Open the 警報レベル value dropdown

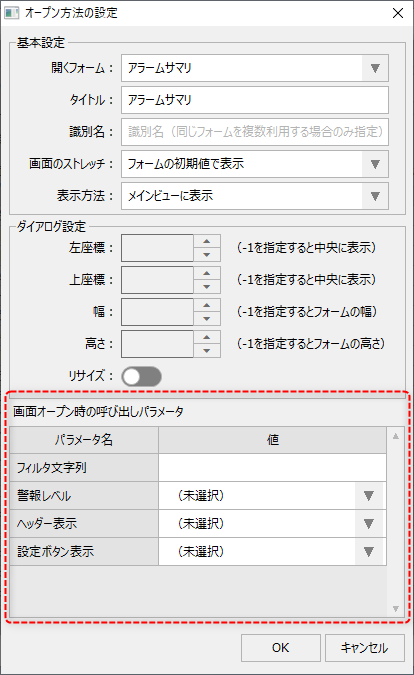pyautogui.click(x=369, y=496)
